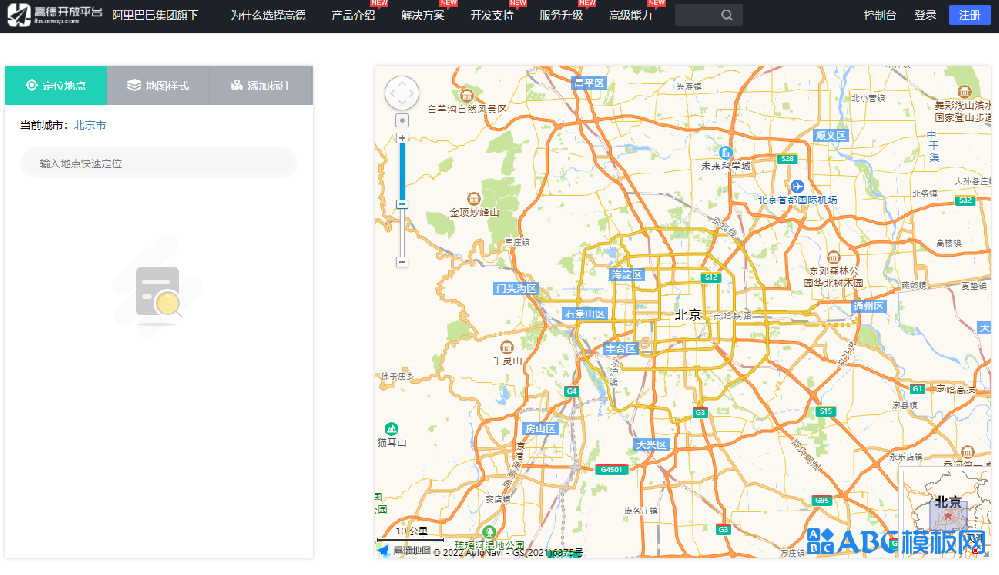
Task: Click the 北京 city name on map
Action: point(688,315)
